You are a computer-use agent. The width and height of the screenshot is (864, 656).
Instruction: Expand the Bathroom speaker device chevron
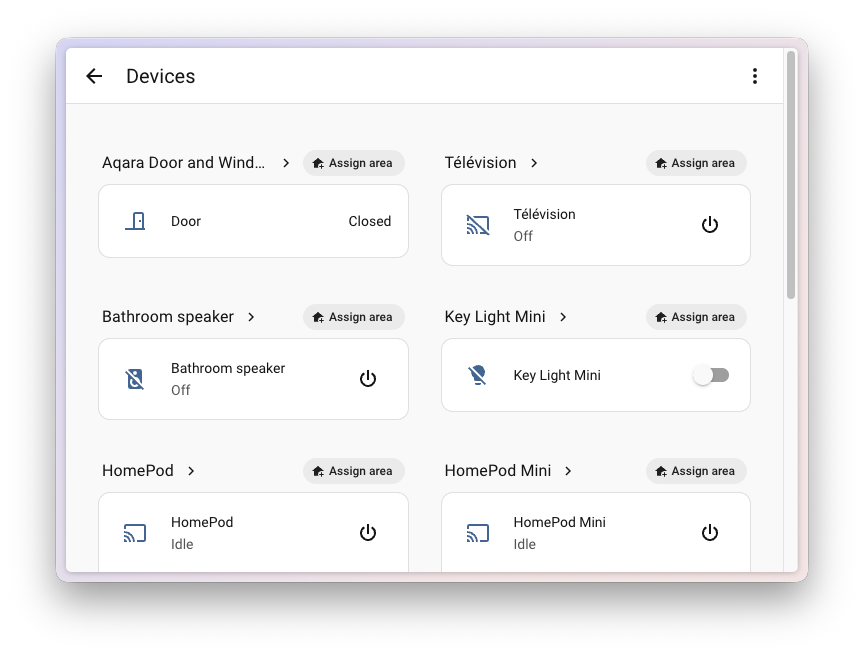pyautogui.click(x=250, y=316)
